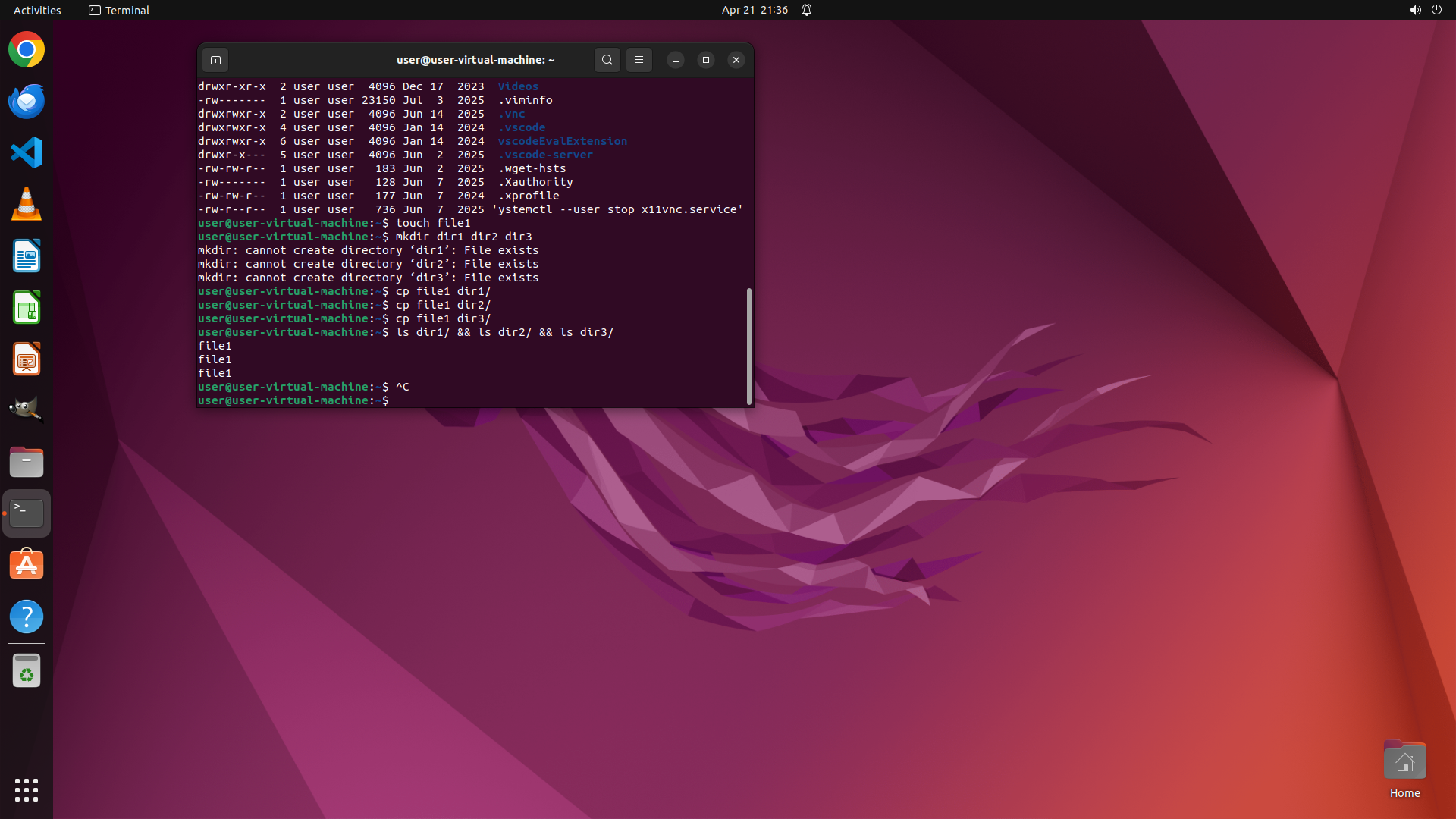The width and height of the screenshot is (1456, 819).
Task: Launch LibreOffice Calc spreadsheet
Action: pyautogui.click(x=27, y=307)
